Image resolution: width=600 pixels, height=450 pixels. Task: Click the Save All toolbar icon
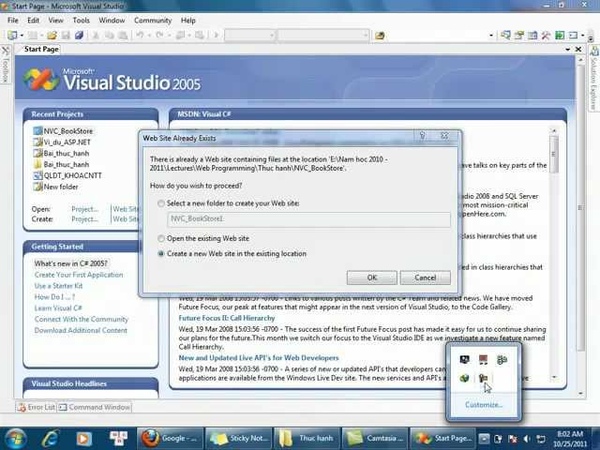[x=79, y=35]
